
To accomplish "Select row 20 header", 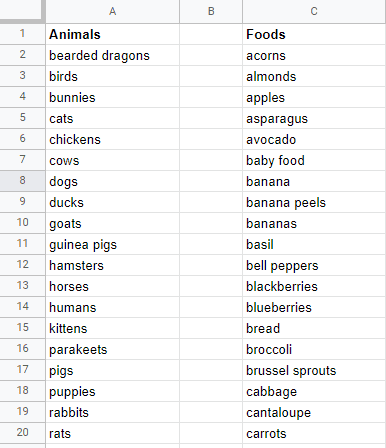I will 22,433.
